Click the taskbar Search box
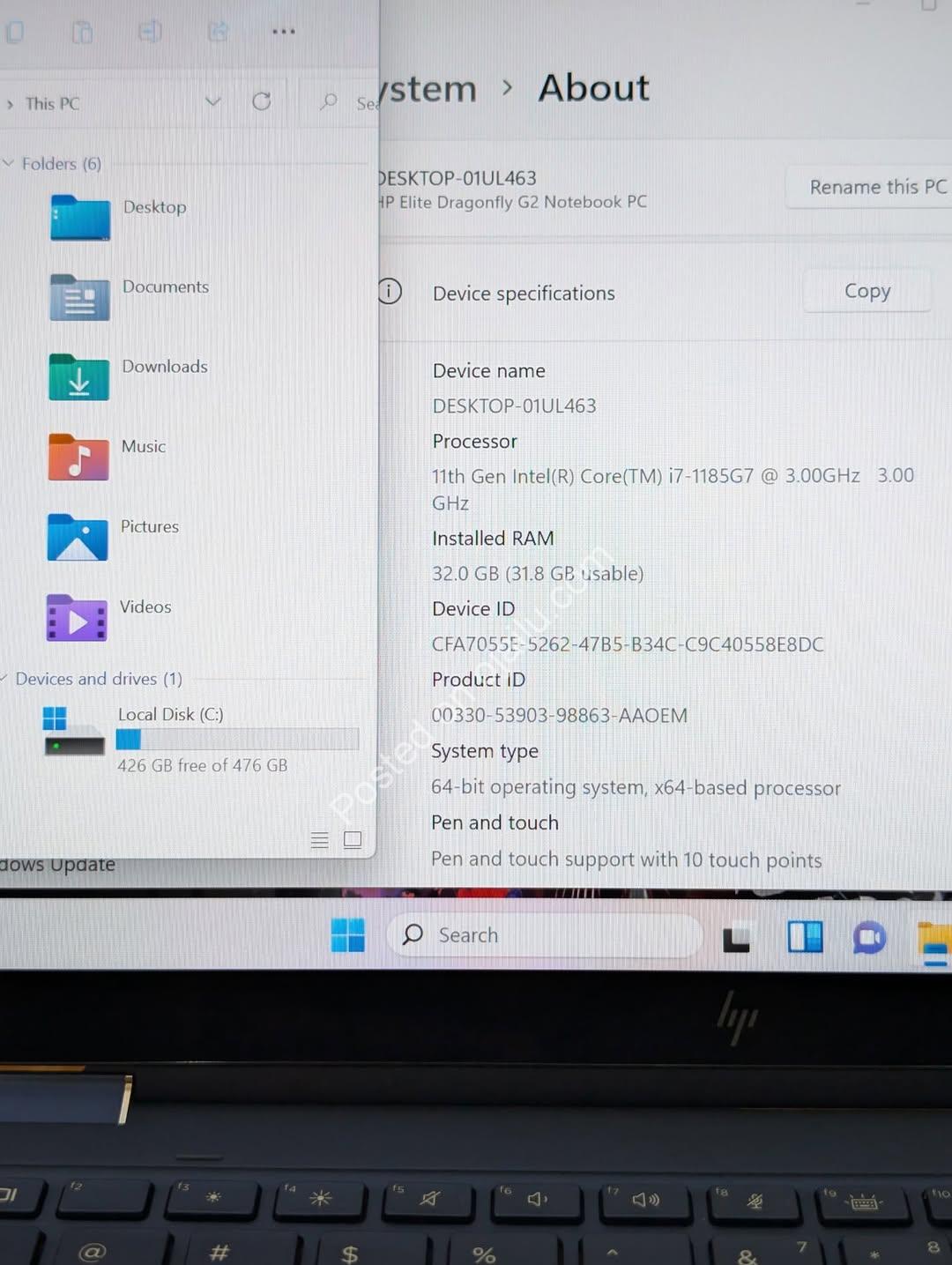This screenshot has height=1265, width=952. 544,935
